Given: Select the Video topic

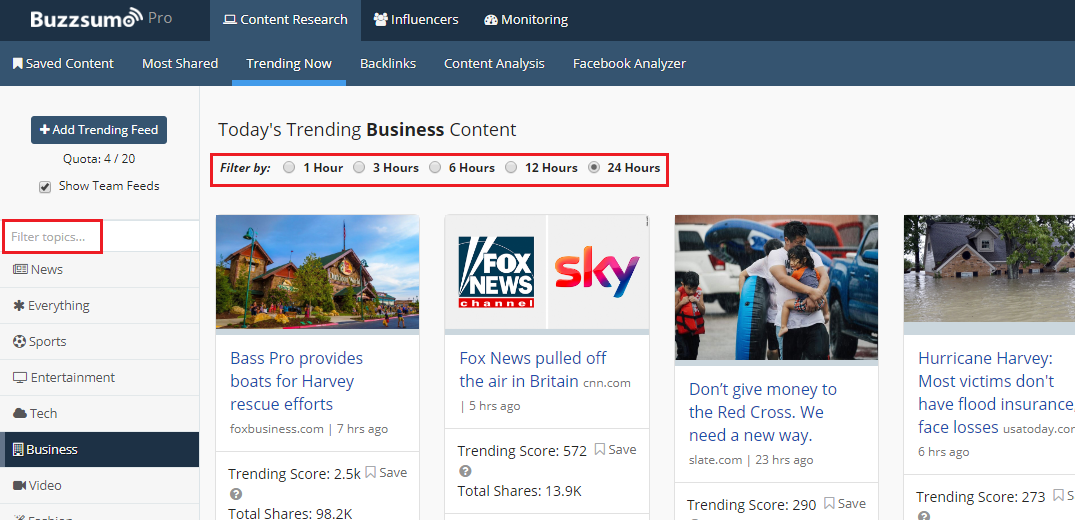Looking at the screenshot, I should point(99,485).
